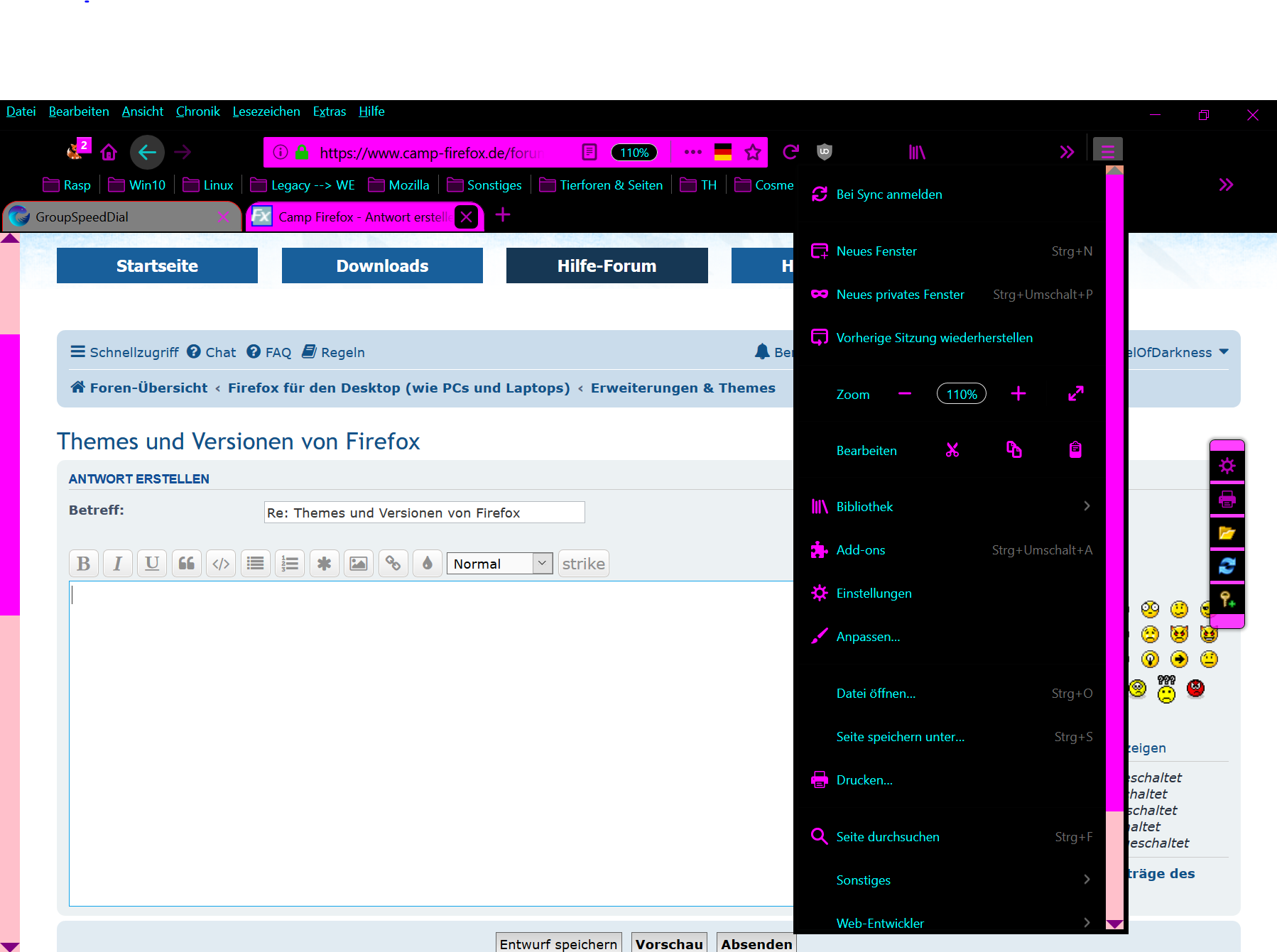Choose font colour with the droplet button
The image size is (1277, 952).
pyautogui.click(x=428, y=564)
